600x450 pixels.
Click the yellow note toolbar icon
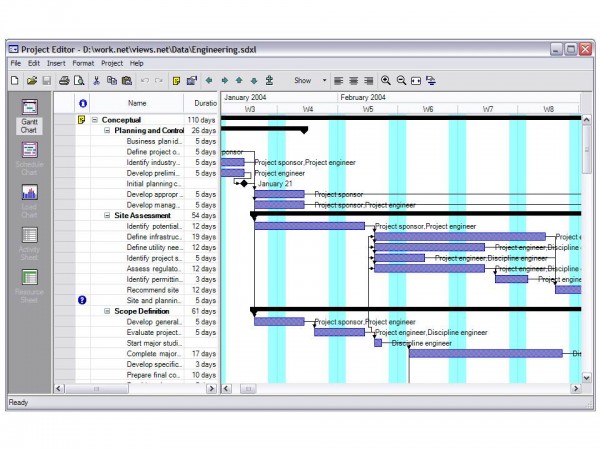pos(176,81)
